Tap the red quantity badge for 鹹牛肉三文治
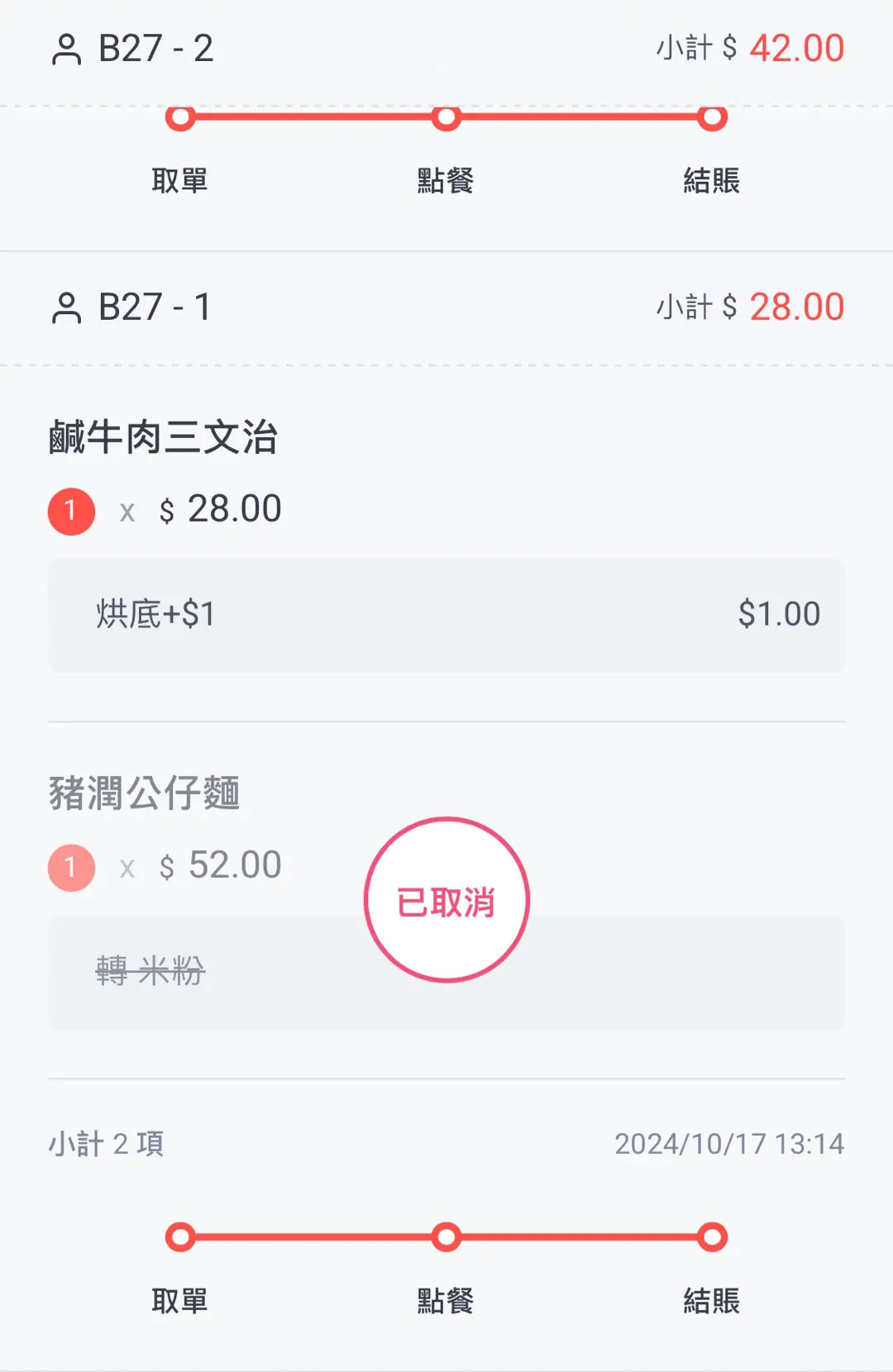893x1372 pixels. pyautogui.click(x=71, y=511)
